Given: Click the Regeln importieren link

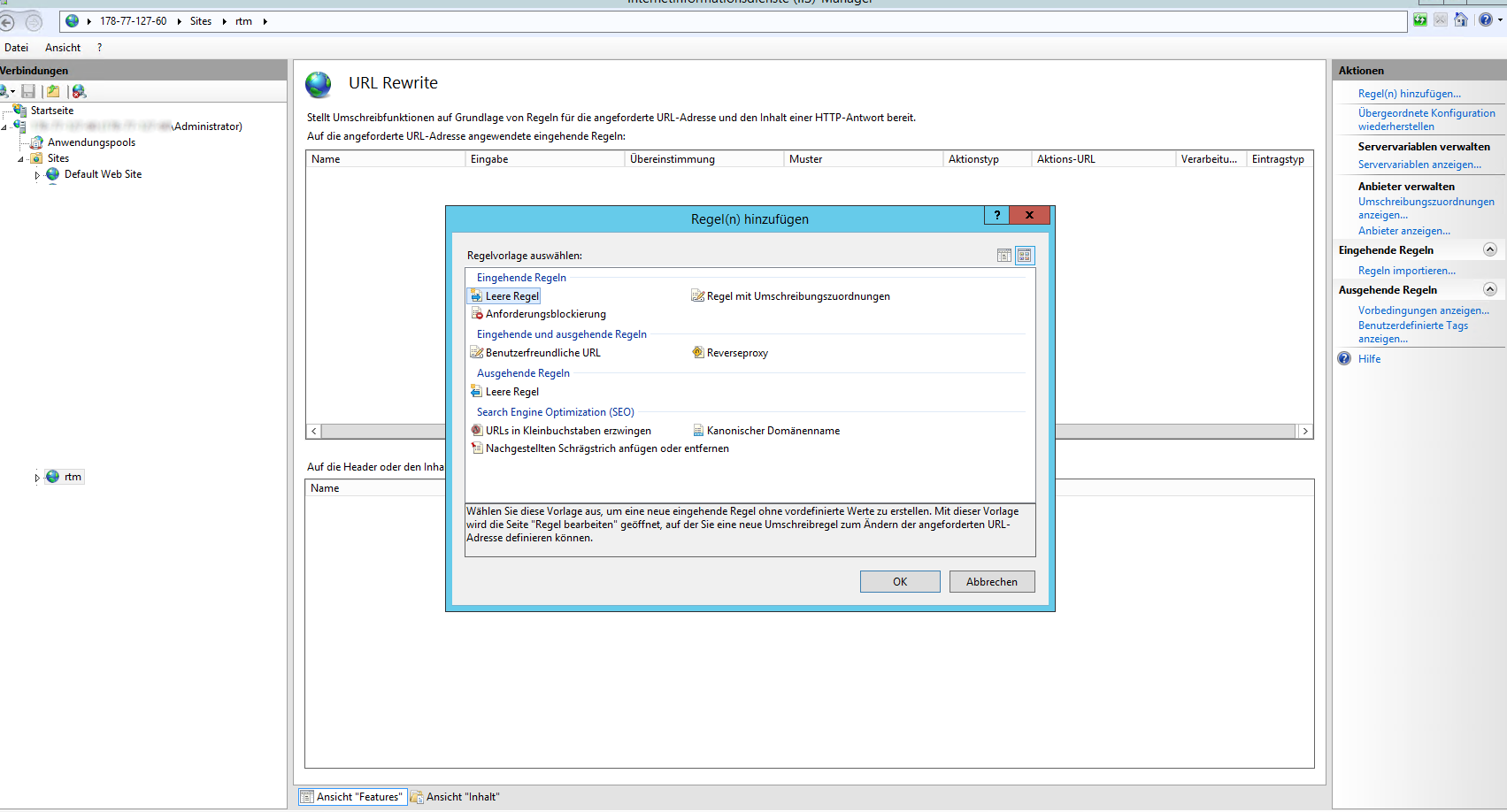Looking at the screenshot, I should click(x=1406, y=271).
